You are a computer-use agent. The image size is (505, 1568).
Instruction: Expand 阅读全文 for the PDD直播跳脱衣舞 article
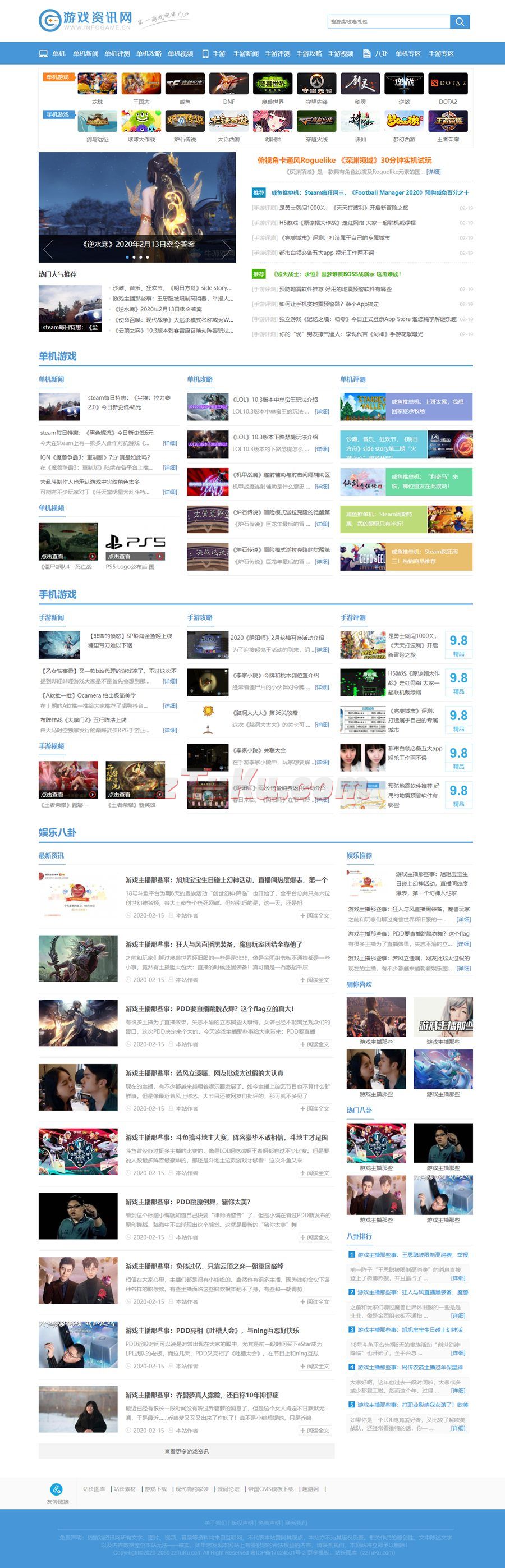point(315,1044)
